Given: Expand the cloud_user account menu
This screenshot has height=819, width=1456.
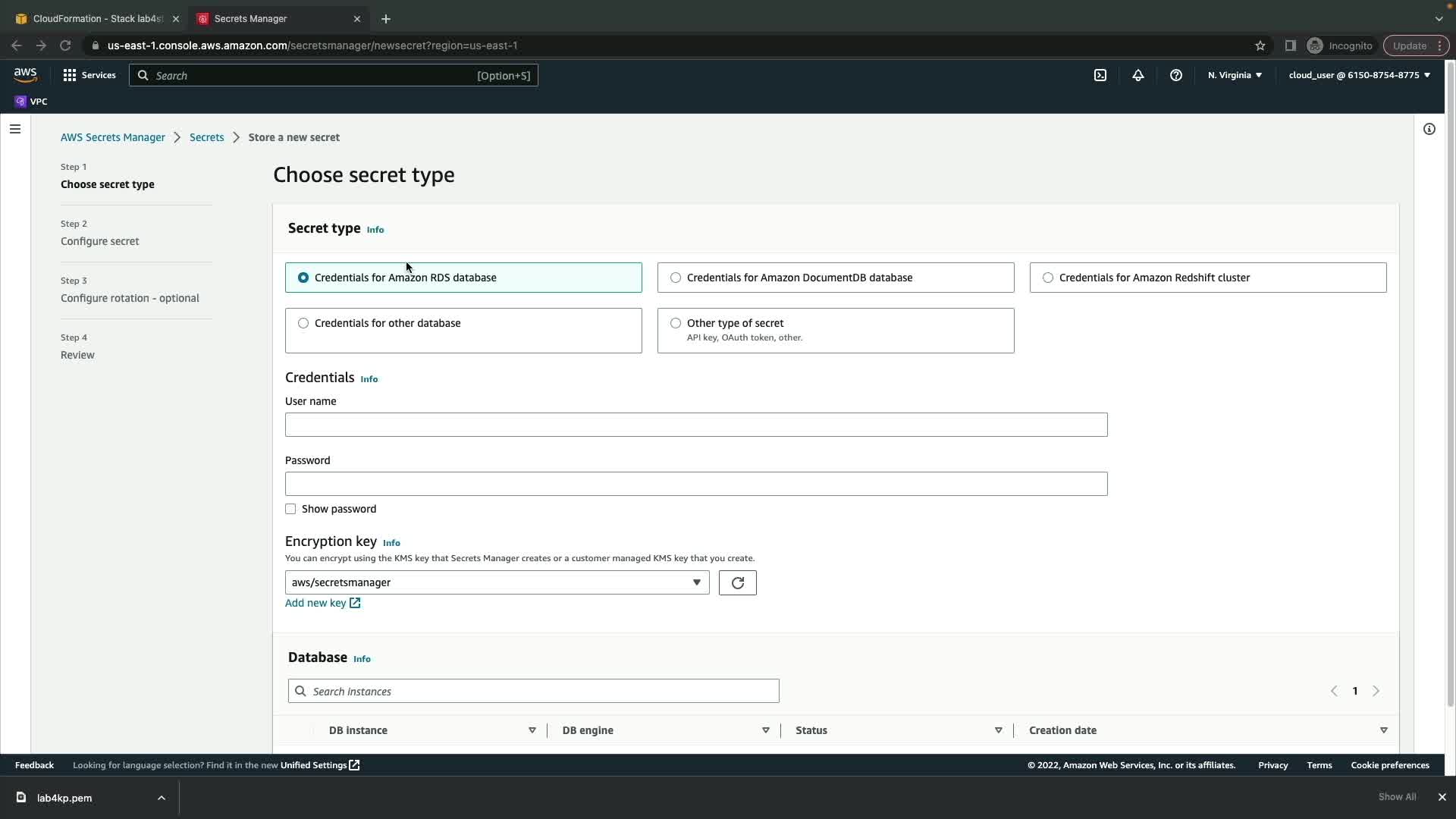Looking at the screenshot, I should [x=1358, y=75].
